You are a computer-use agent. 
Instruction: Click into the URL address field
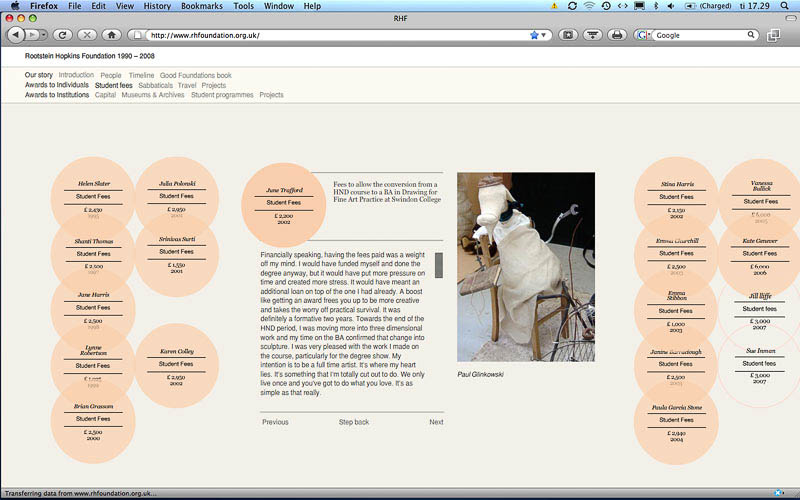tap(337, 35)
